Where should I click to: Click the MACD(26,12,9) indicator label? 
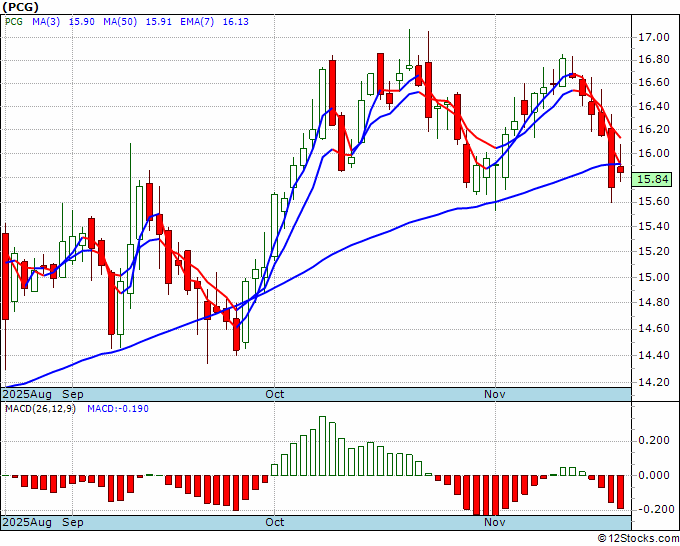click(x=40, y=409)
